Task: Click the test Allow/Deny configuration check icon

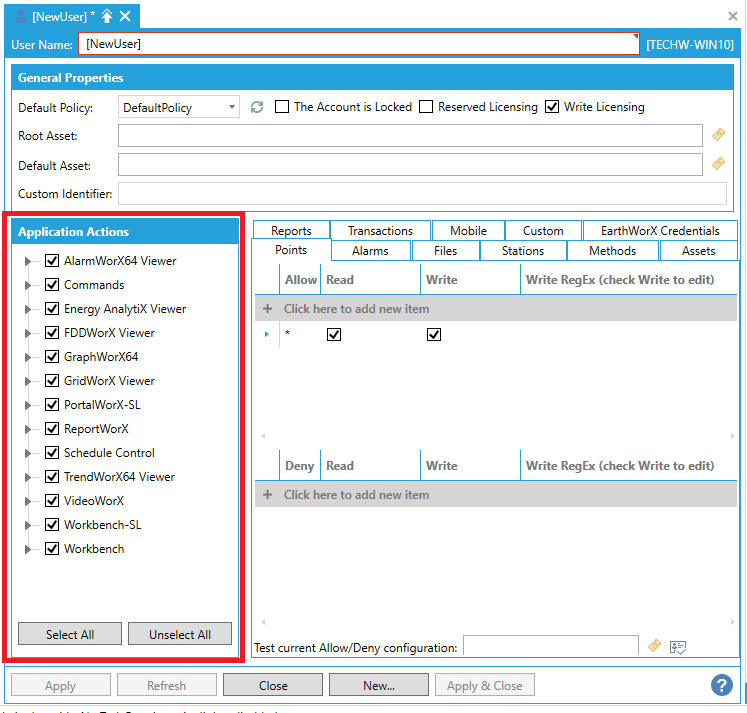Action: (x=677, y=647)
